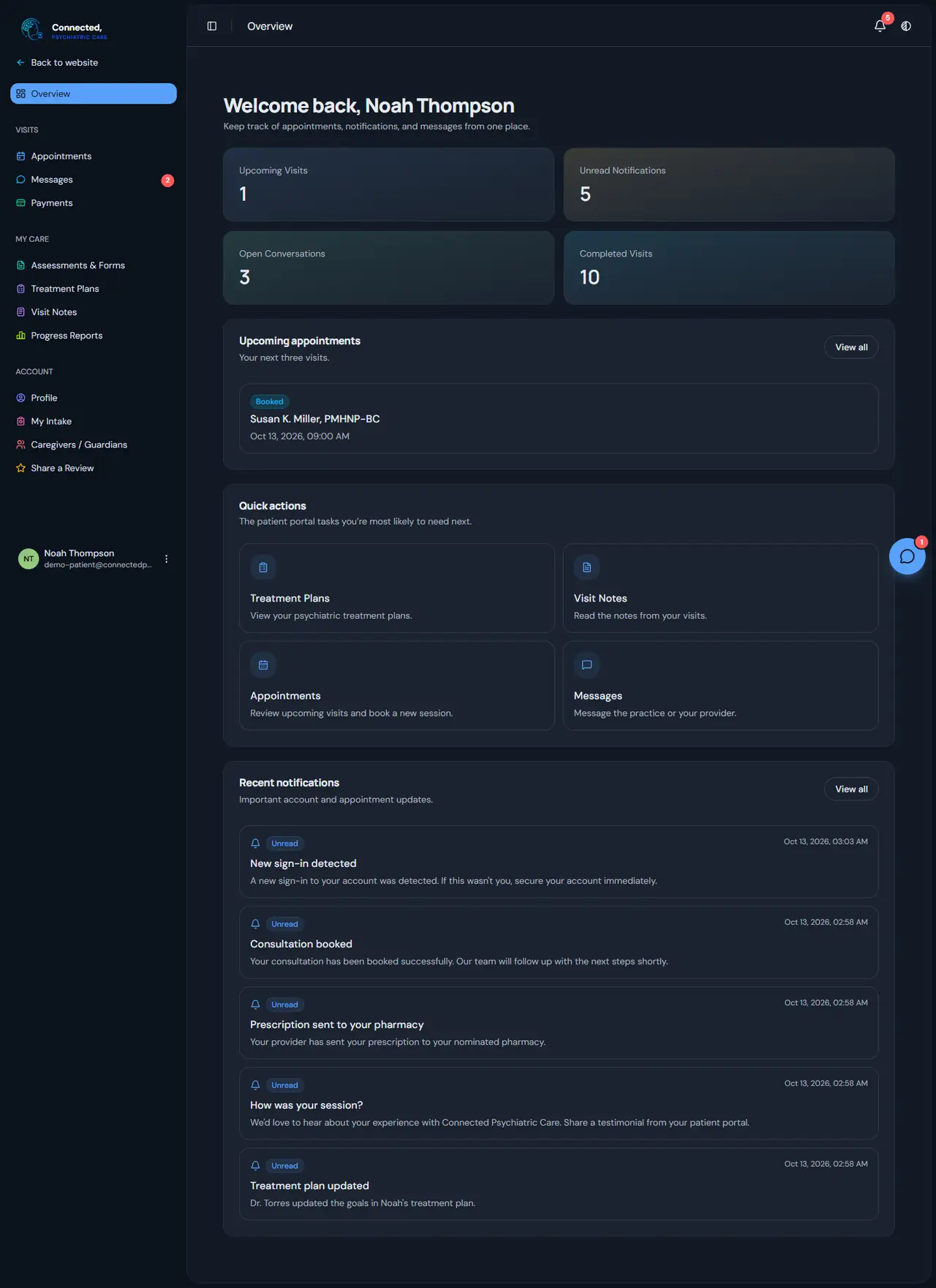Screen dimensions: 936x1288
Task: Open Treatment Plans in the sidebar
Action: coord(94,289)
